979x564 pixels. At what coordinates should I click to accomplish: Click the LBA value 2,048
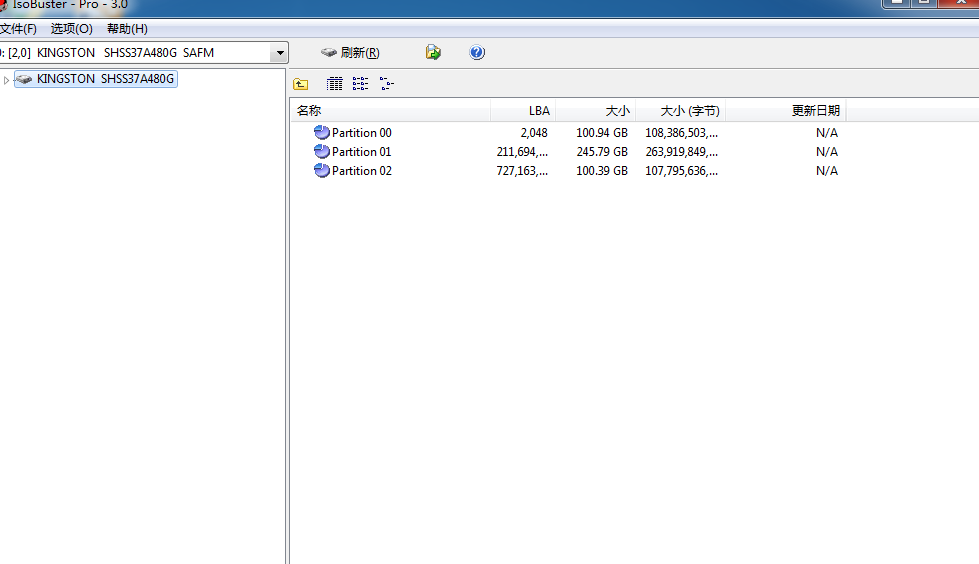click(x=534, y=133)
